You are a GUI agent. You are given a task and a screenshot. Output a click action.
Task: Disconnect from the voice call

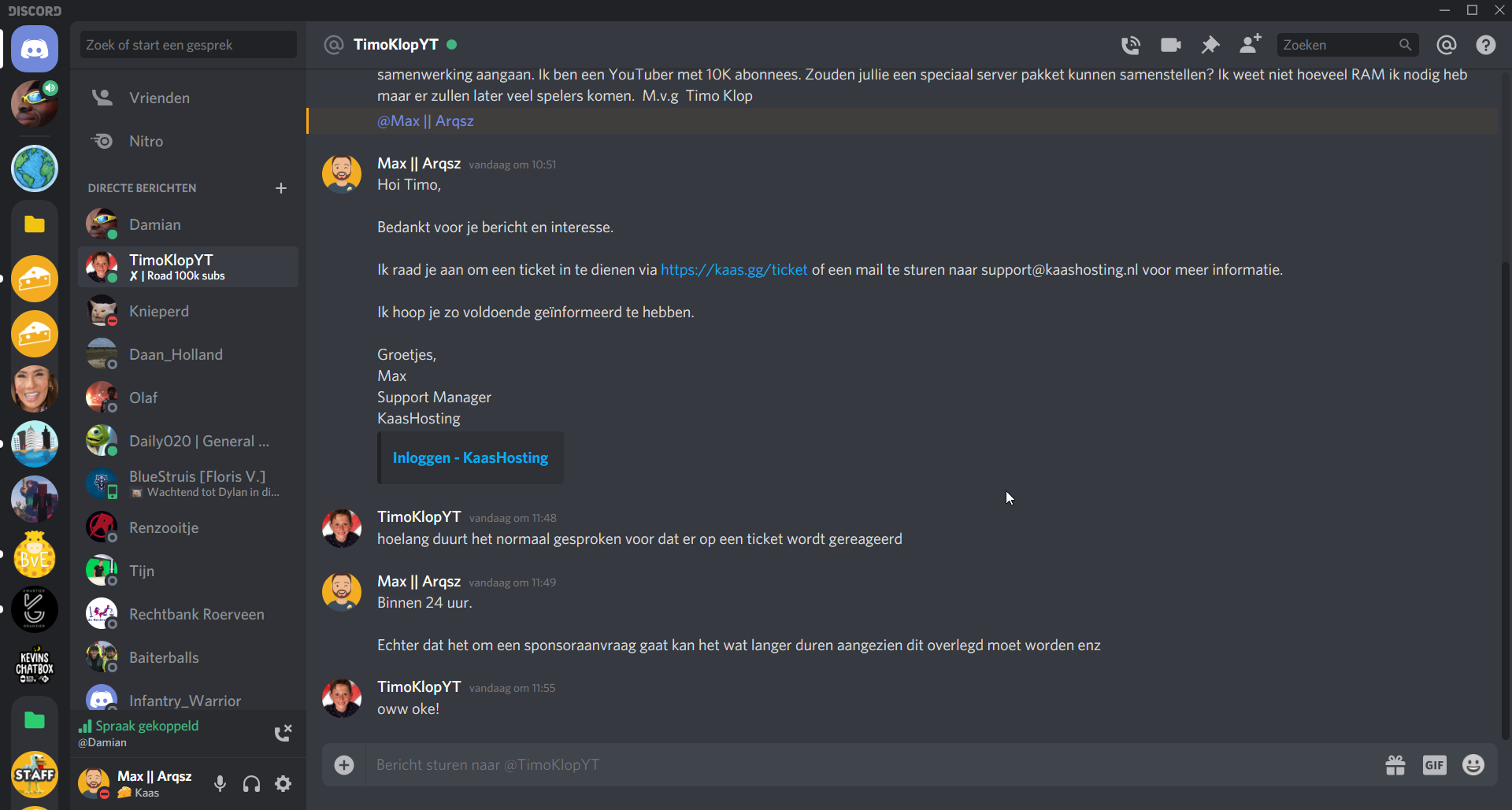(283, 734)
